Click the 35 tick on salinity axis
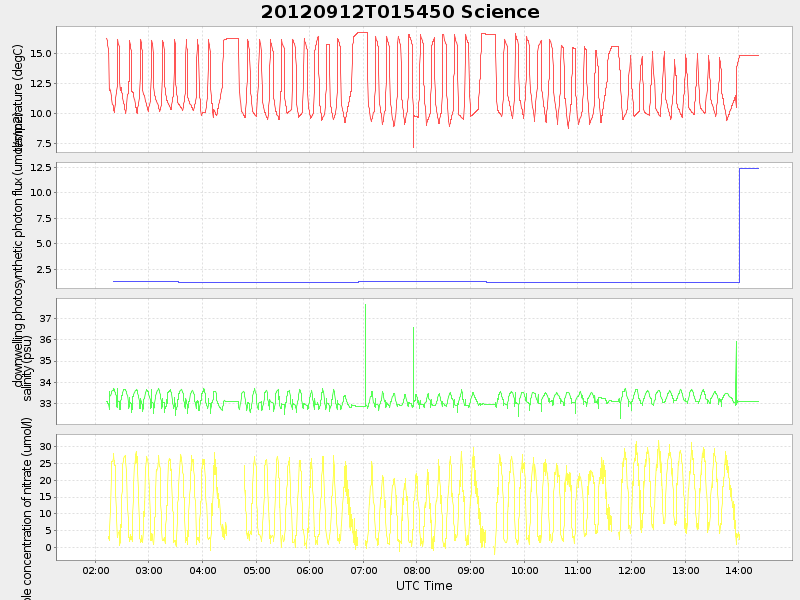Image resolution: width=800 pixels, height=600 pixels. pyautogui.click(x=45, y=361)
